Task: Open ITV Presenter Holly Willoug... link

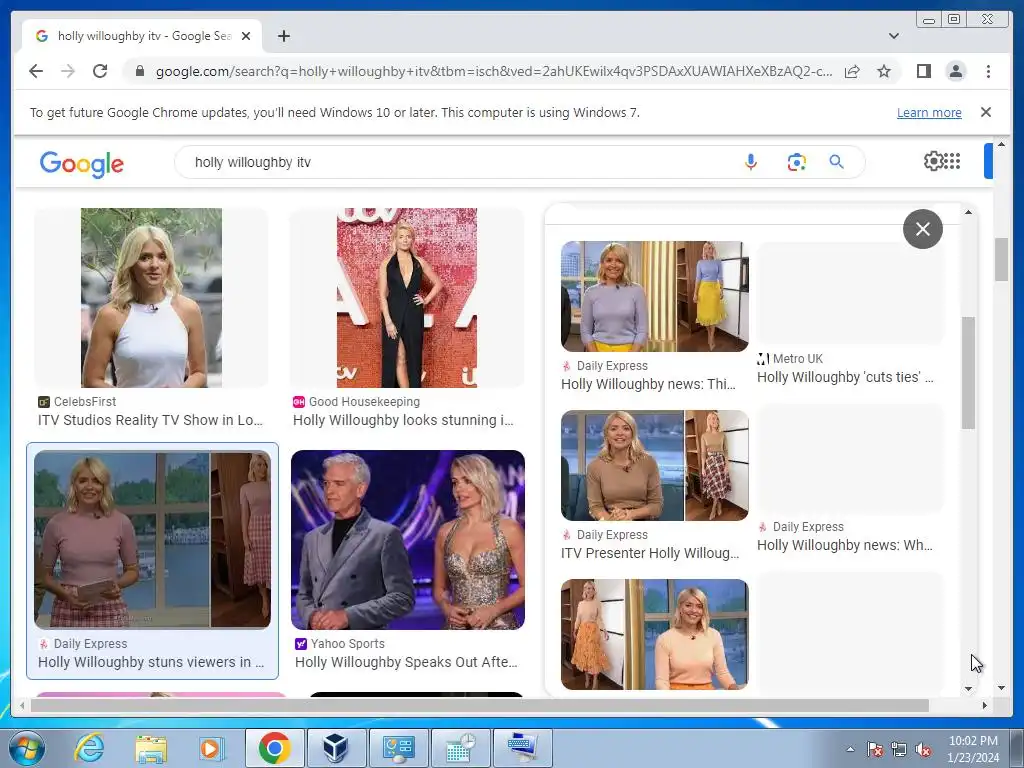Action: tap(650, 552)
